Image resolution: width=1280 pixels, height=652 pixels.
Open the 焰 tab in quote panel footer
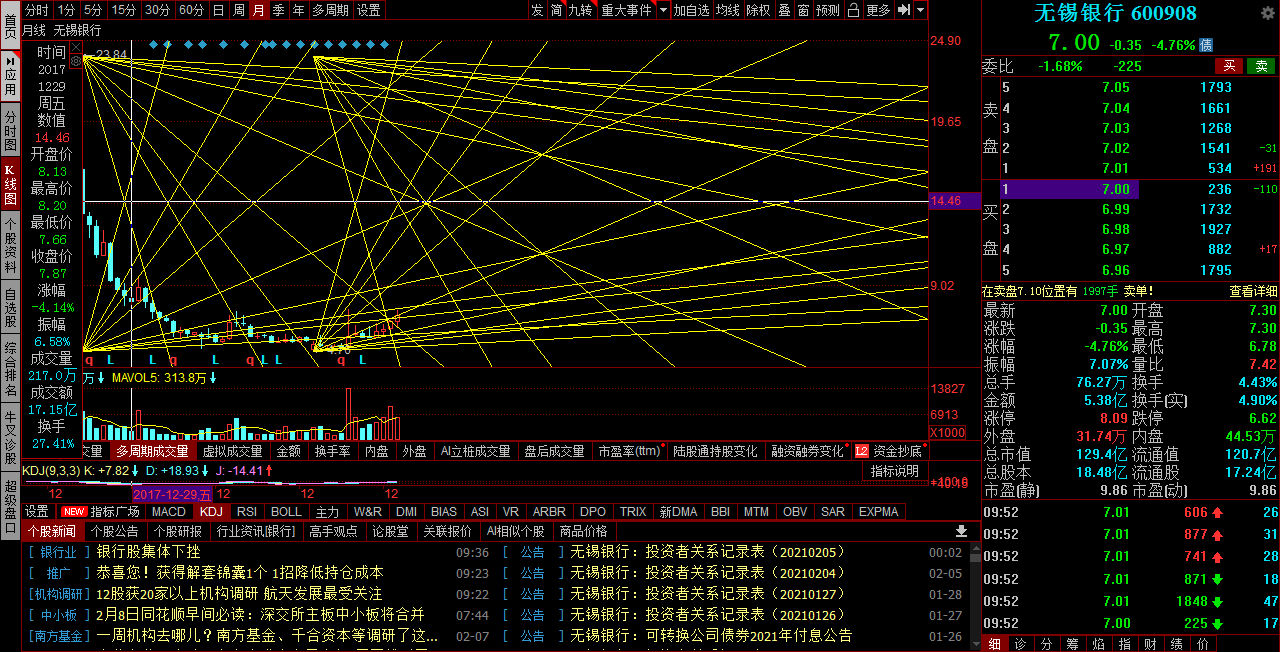1097,644
